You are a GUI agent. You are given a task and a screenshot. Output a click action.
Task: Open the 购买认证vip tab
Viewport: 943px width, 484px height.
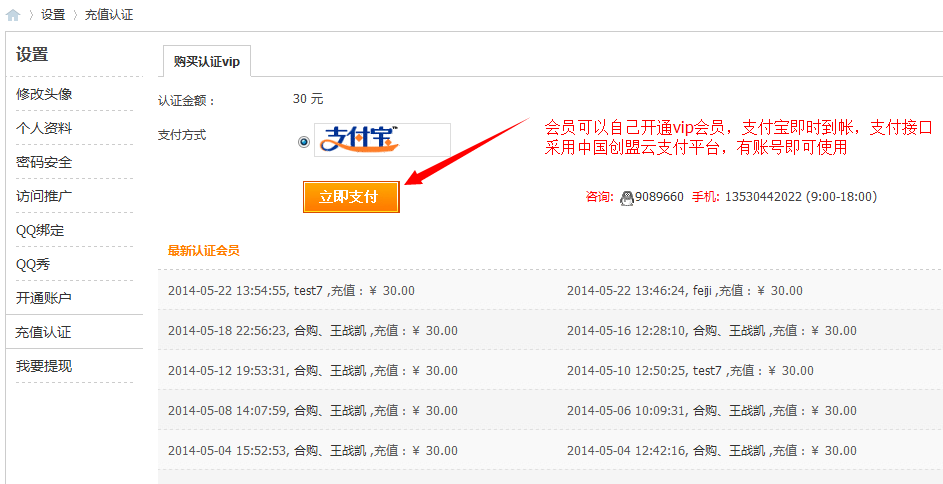[207, 61]
